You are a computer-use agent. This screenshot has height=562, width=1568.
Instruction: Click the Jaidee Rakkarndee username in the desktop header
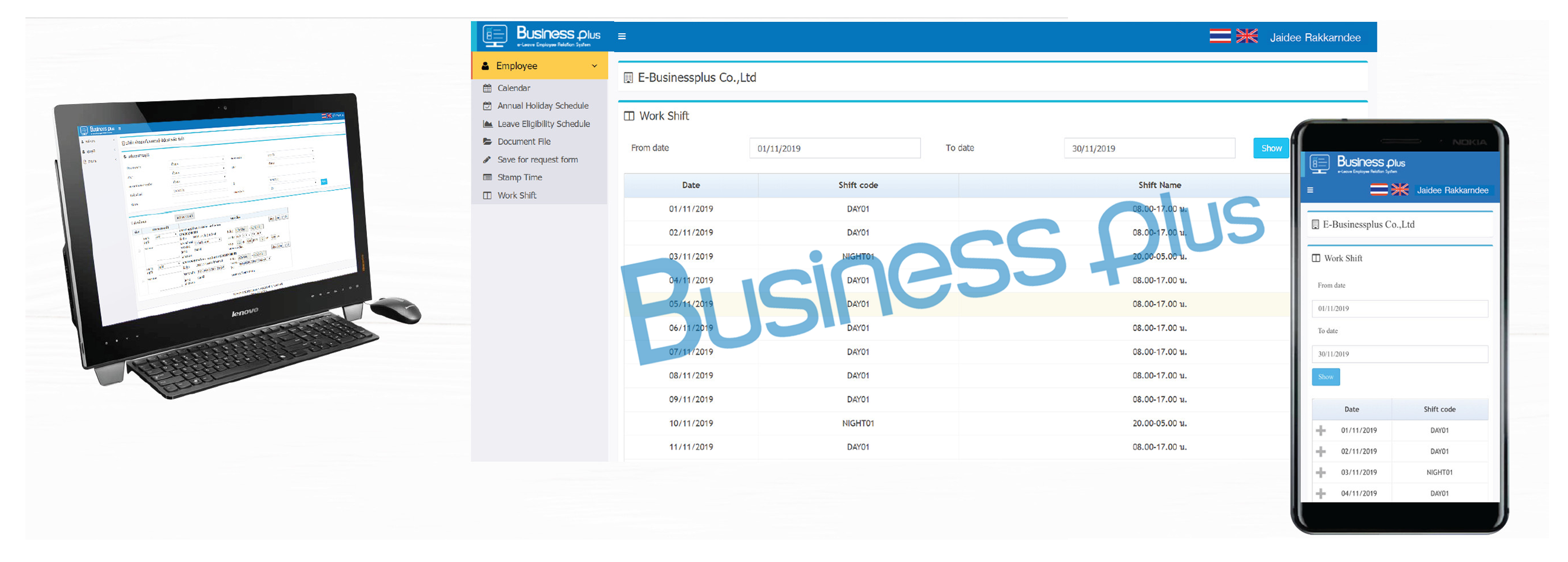coord(1314,38)
